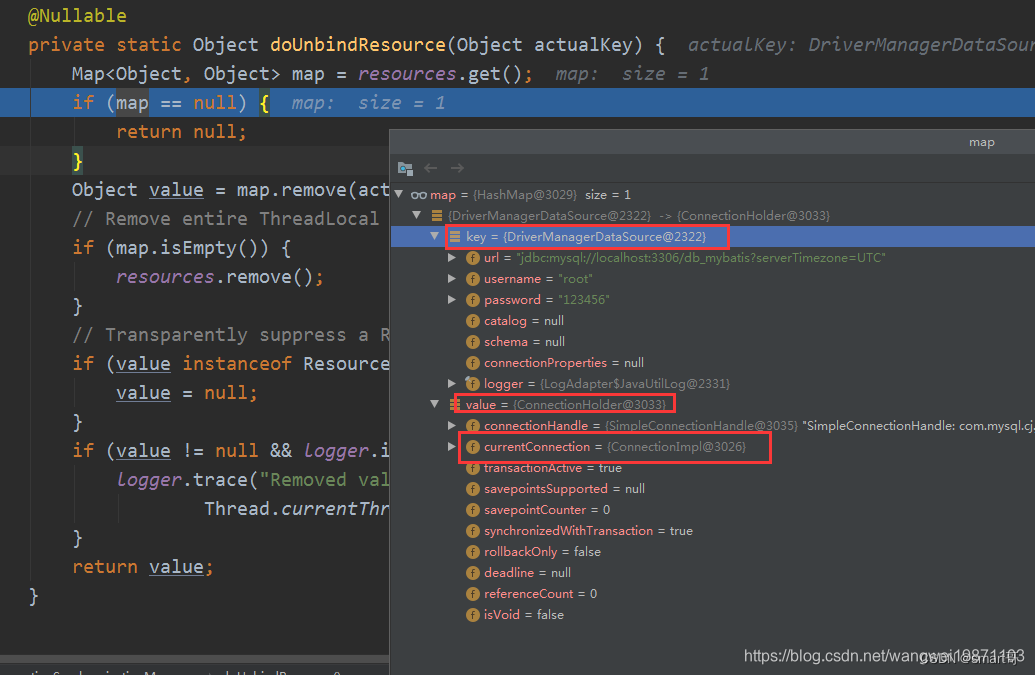Screen dimensions: 1035x675
Task: Click the map watch glasses icon
Action: pyautogui.click(x=418, y=195)
